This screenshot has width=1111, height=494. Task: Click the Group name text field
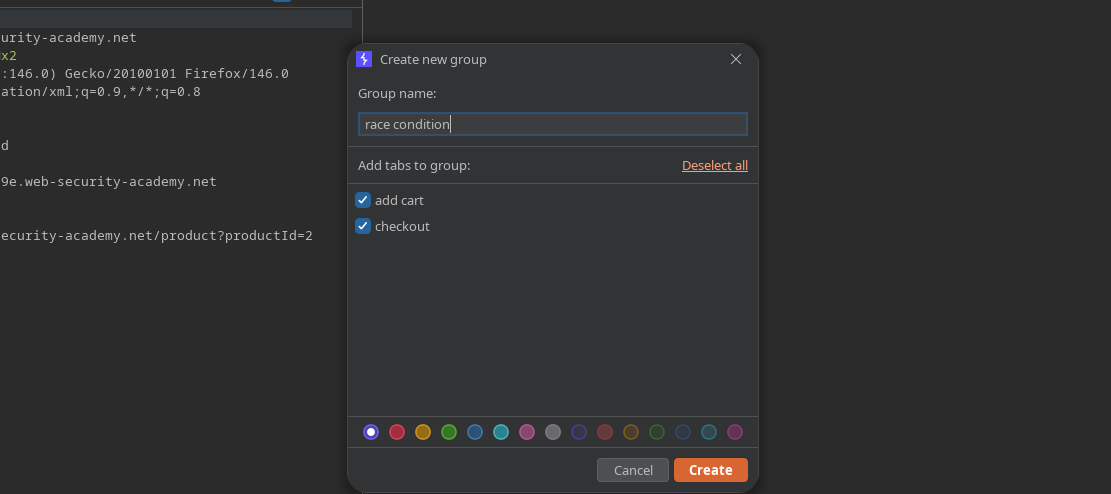click(552, 124)
